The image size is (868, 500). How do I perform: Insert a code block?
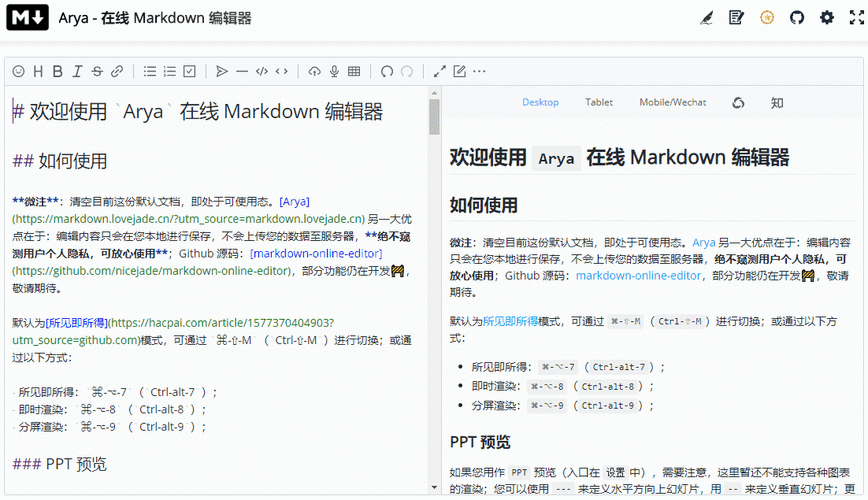tap(262, 71)
